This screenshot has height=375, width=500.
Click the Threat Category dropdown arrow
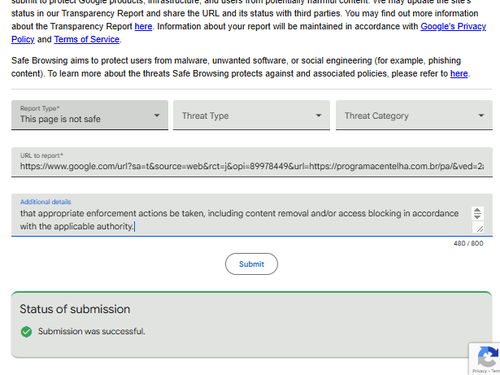coord(481,115)
